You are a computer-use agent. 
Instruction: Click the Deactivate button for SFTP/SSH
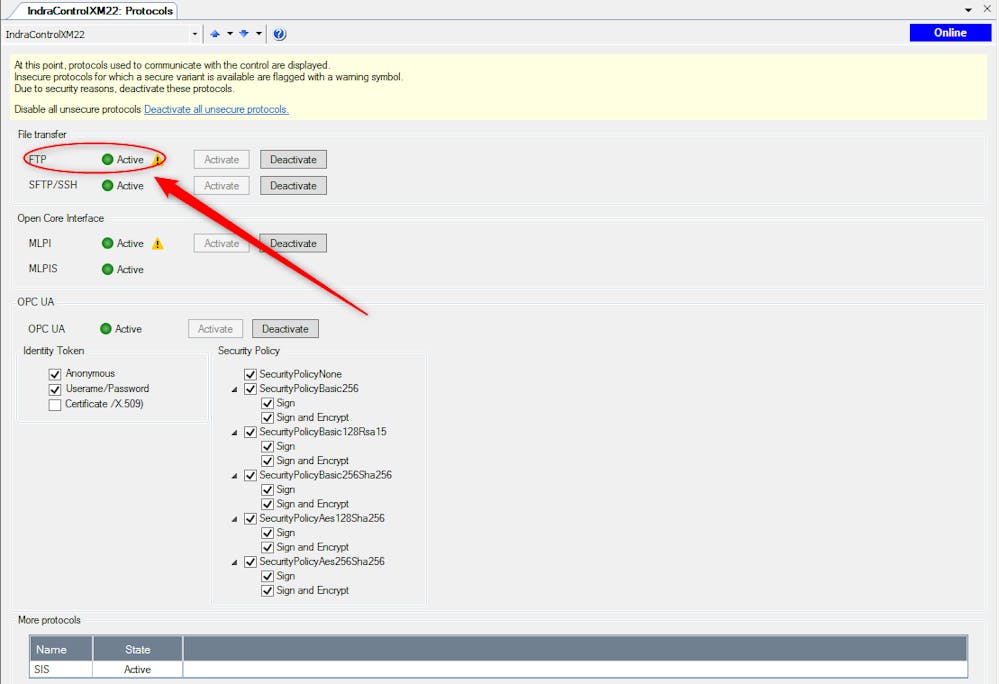coord(293,185)
